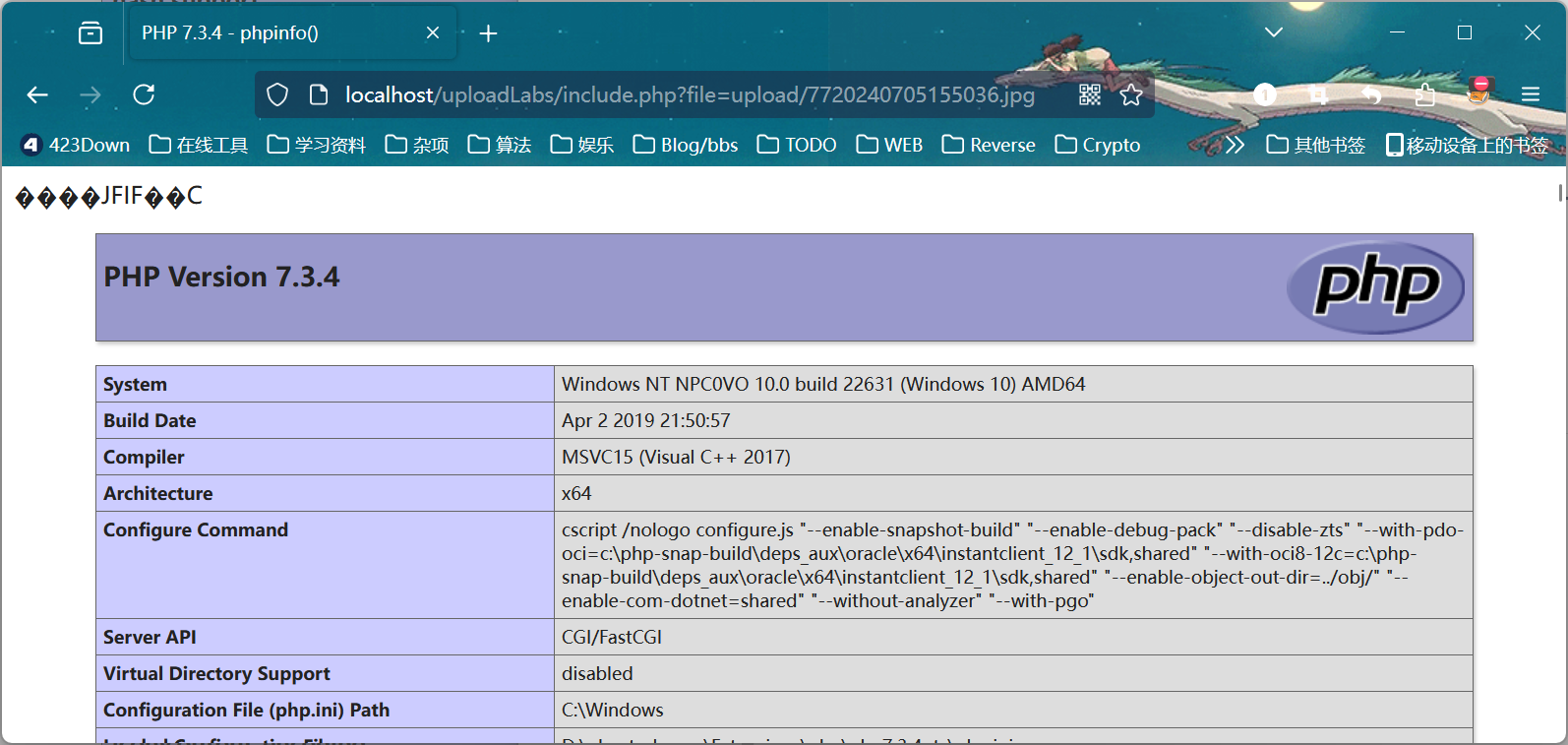Viewport: 1568px width, 745px height.
Task: Click the localhost URL address field
Action: [x=689, y=94]
